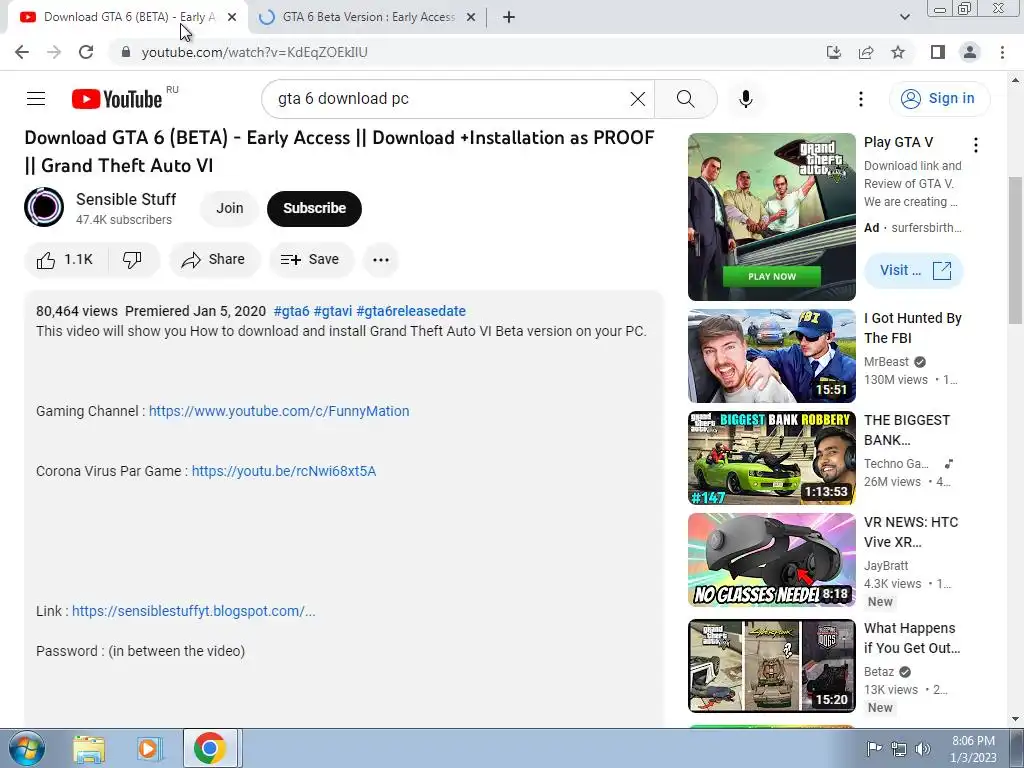Open the Sensible Stuff channel name

tap(126, 199)
